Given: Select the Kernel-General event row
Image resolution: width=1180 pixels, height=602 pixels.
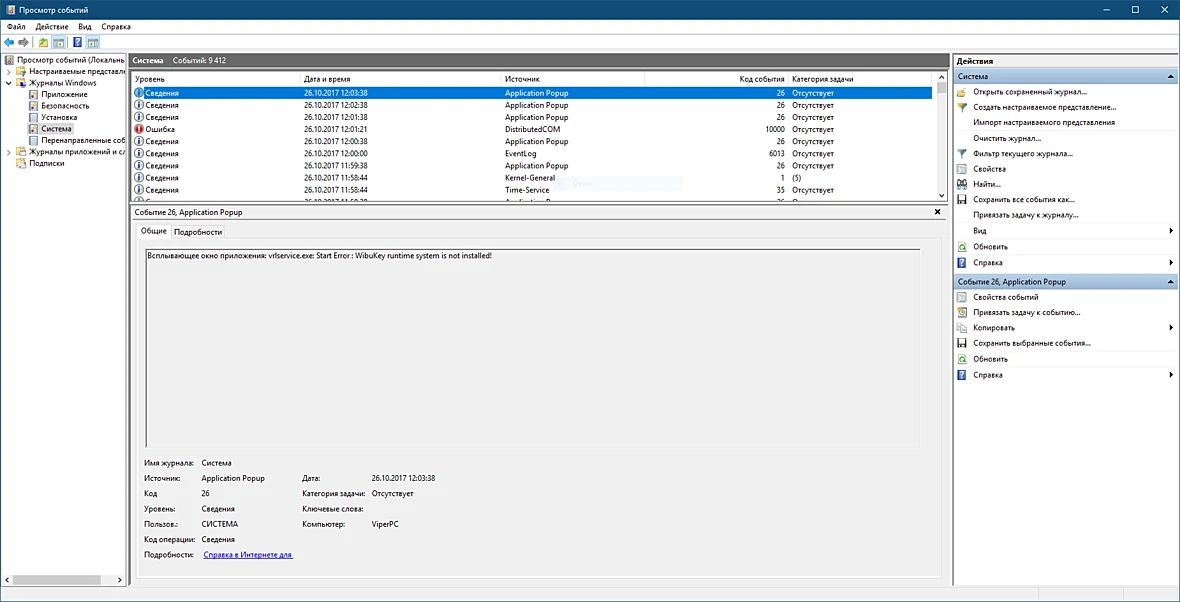Looking at the screenshot, I should tap(533, 178).
